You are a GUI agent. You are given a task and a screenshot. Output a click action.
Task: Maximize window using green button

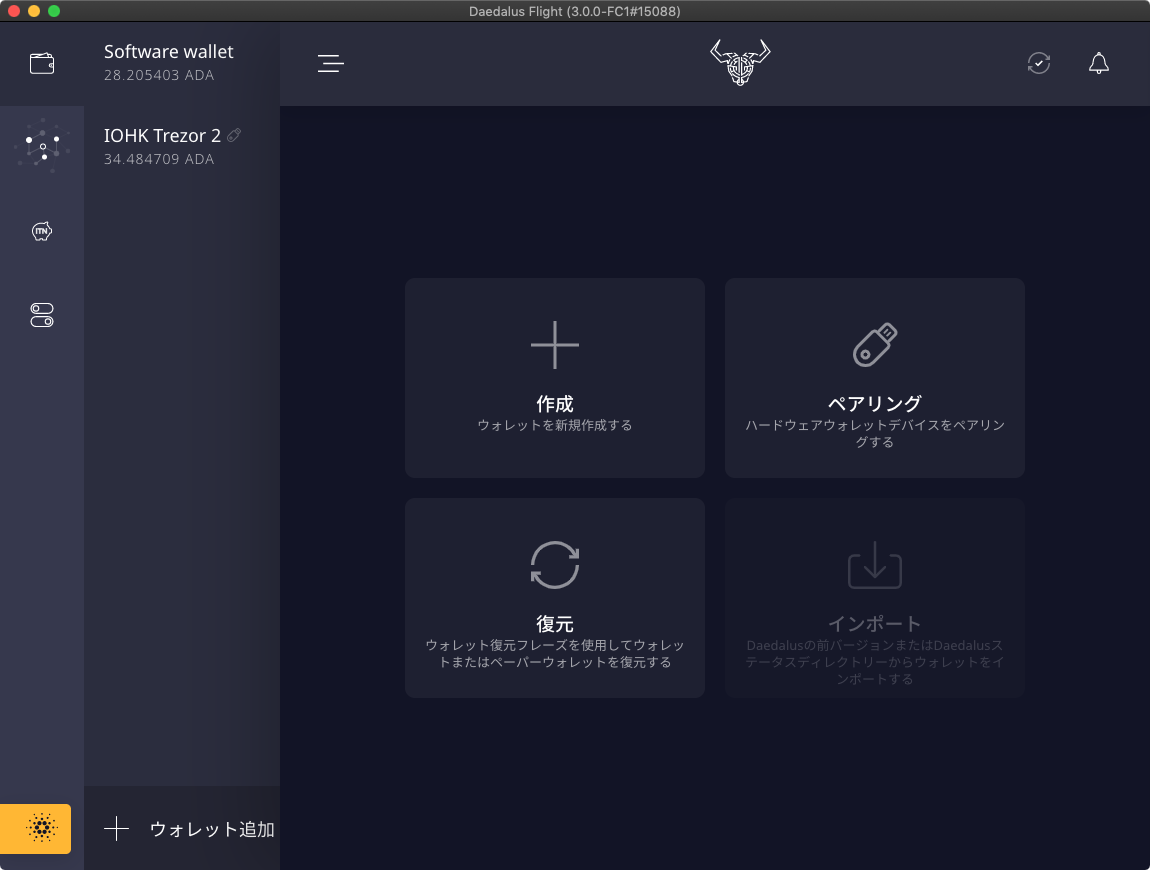(x=54, y=11)
